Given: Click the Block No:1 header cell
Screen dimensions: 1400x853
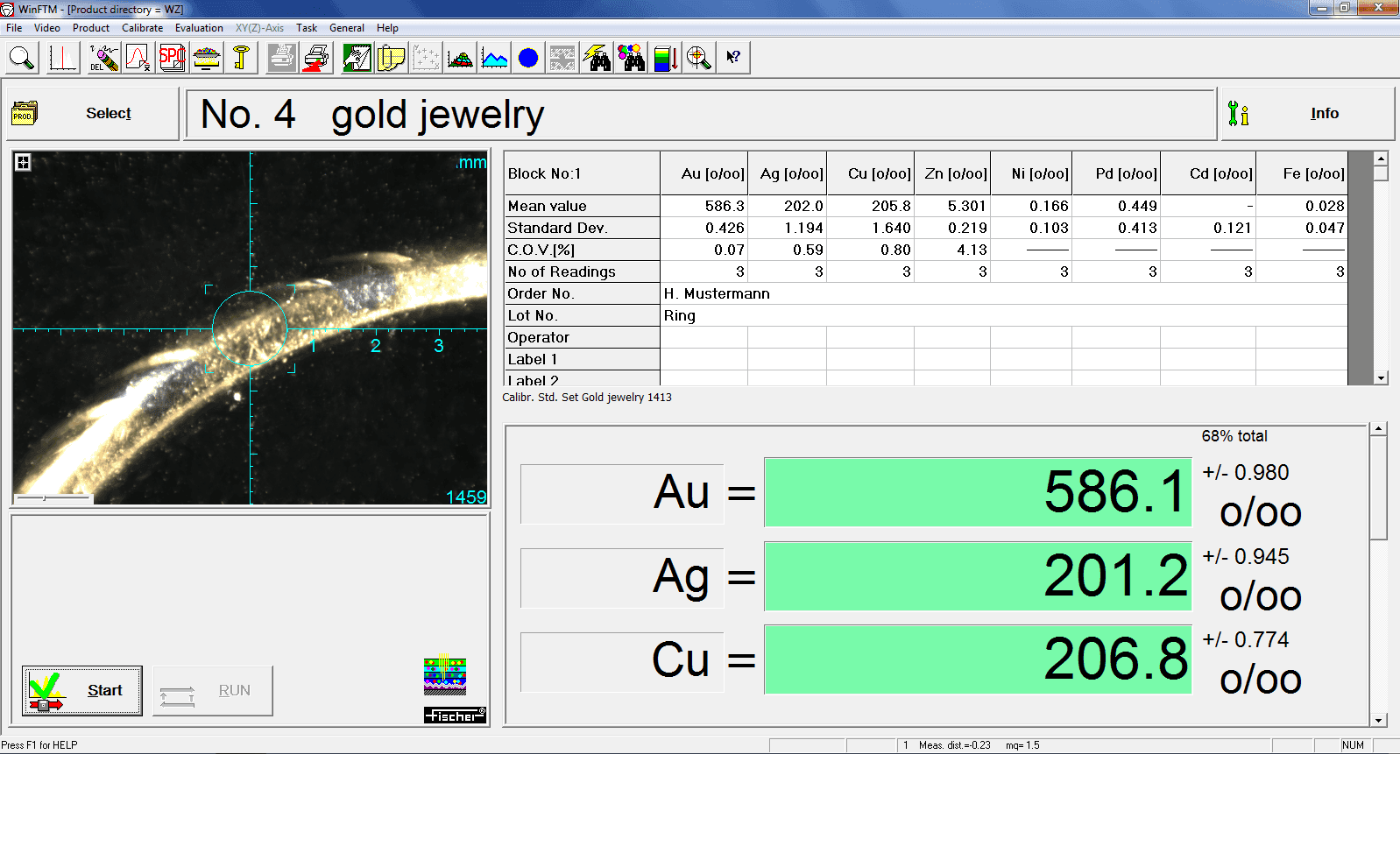Looking at the screenshot, I should [x=582, y=173].
